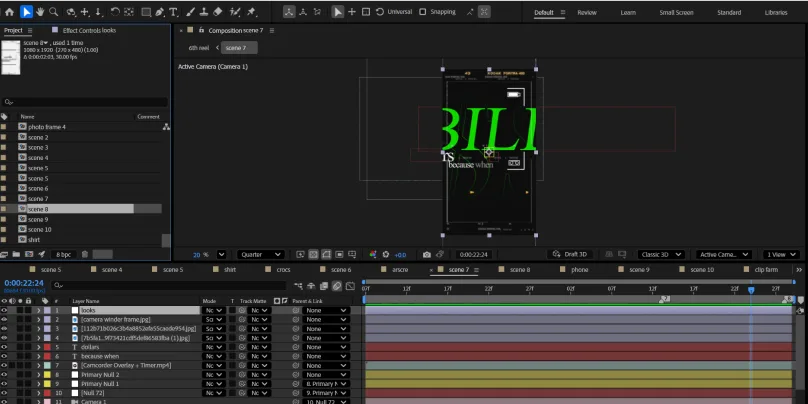Click the red label swatch of dollars layer

(47, 347)
